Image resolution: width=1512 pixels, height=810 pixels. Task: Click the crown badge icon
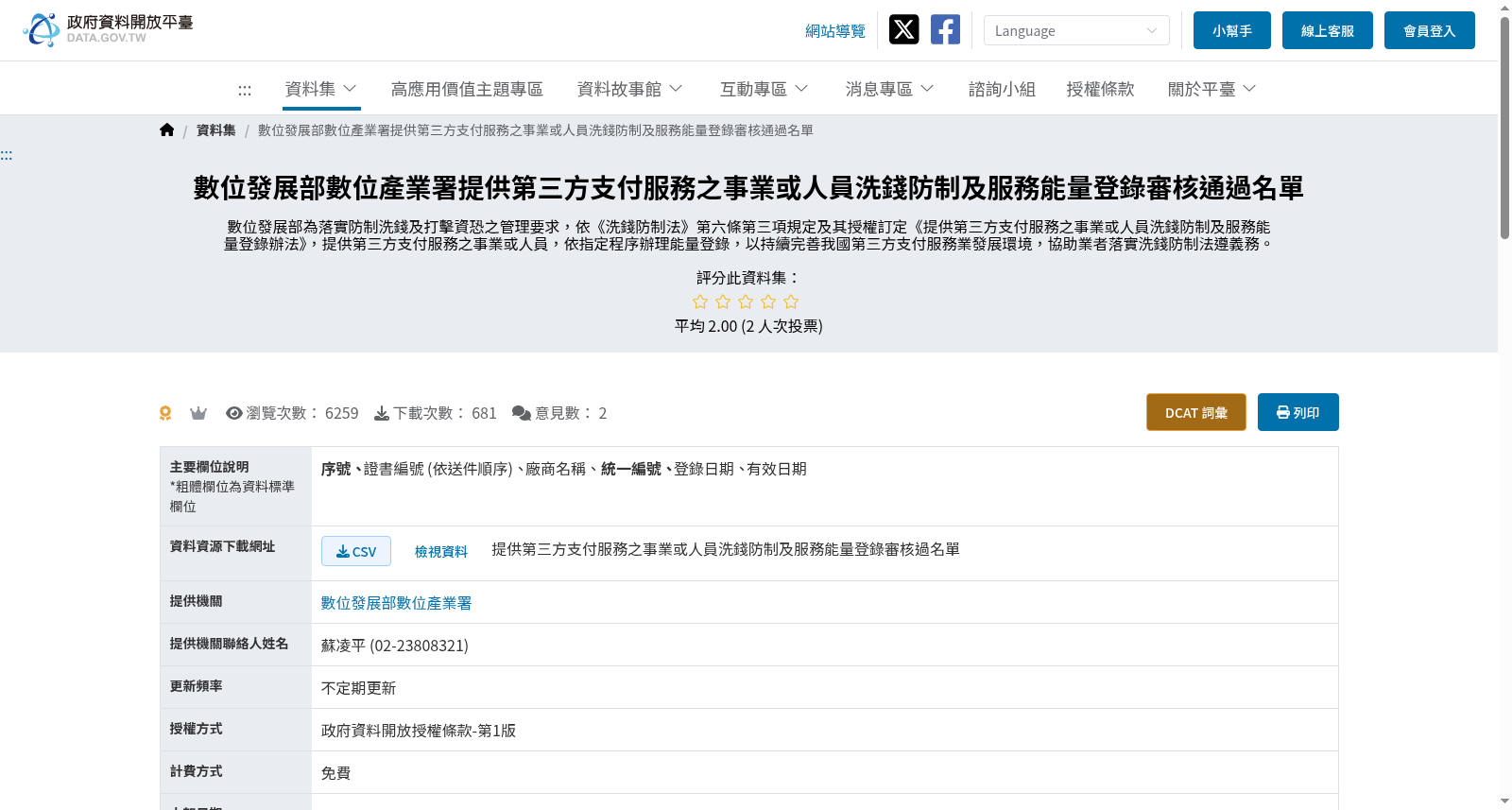tap(198, 413)
